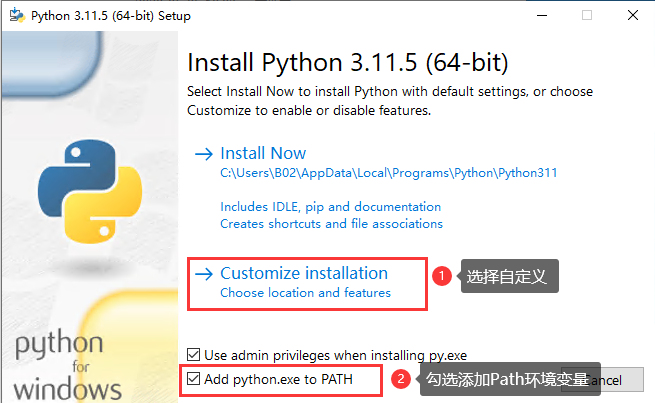
Task: Click the Install Python 3.11.5 (64-bit) heading
Action: pyautogui.click(x=348, y=63)
